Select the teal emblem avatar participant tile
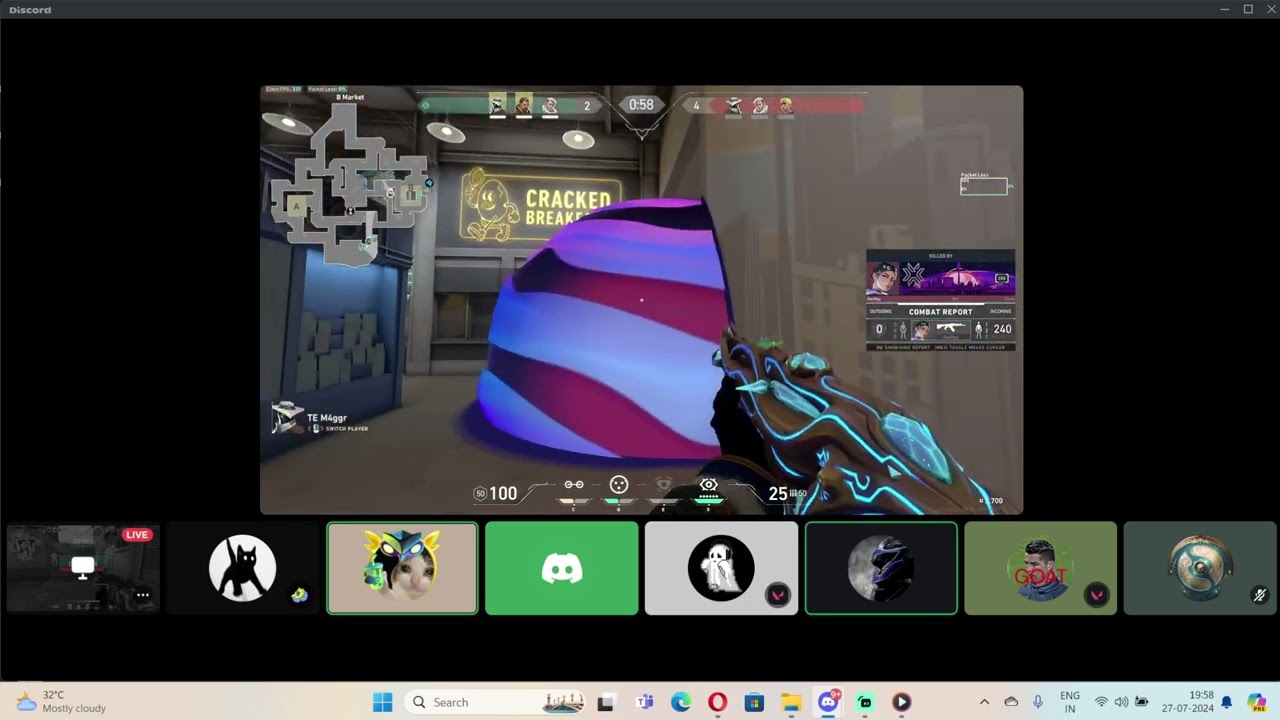1280x720 pixels. click(x=1200, y=568)
